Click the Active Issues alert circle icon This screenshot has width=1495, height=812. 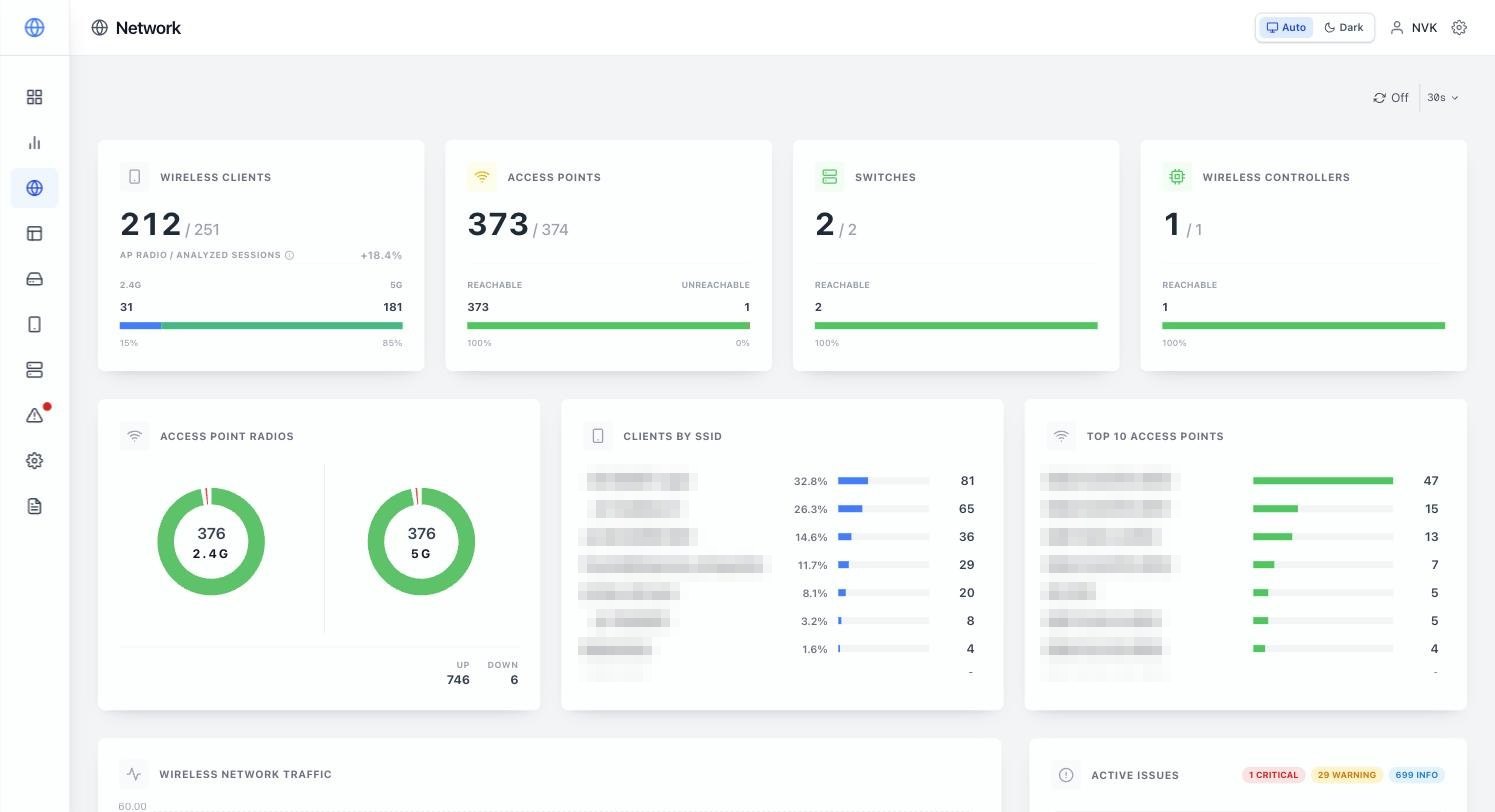coord(1066,775)
